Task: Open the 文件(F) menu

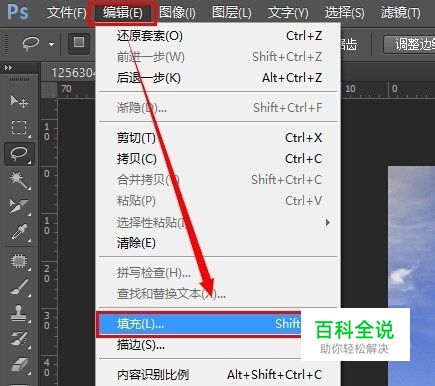Action: [x=66, y=13]
